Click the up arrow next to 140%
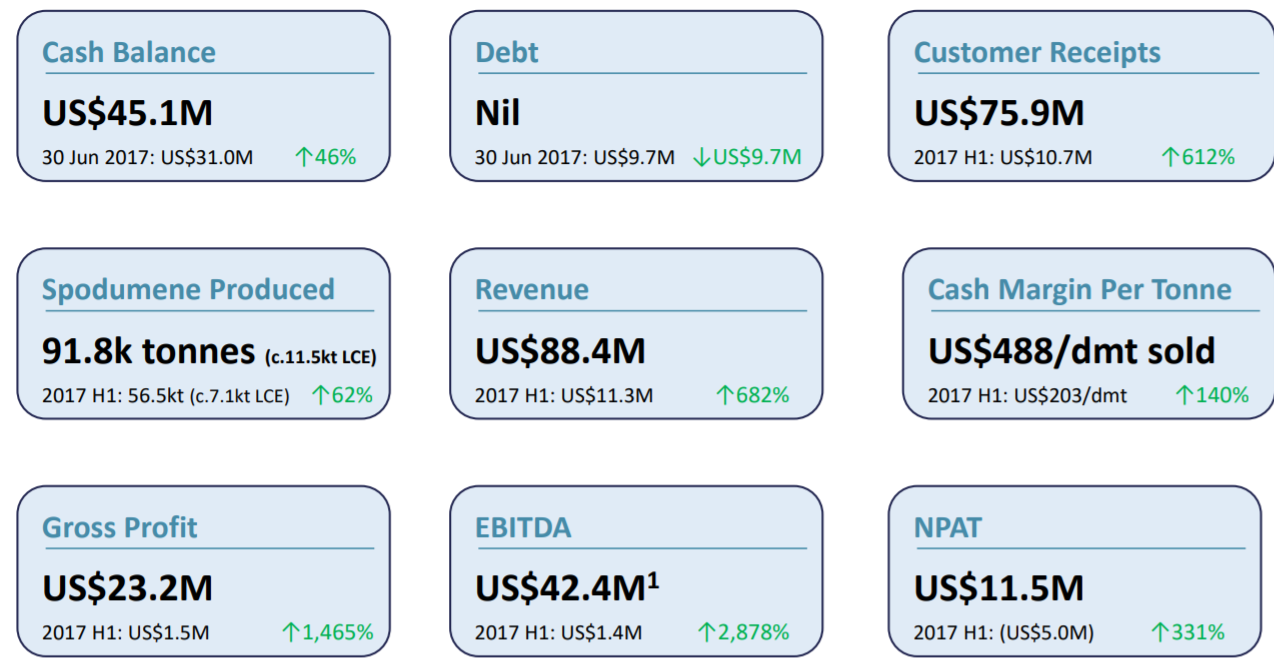This screenshot has height=662, width=1274. click(1184, 395)
